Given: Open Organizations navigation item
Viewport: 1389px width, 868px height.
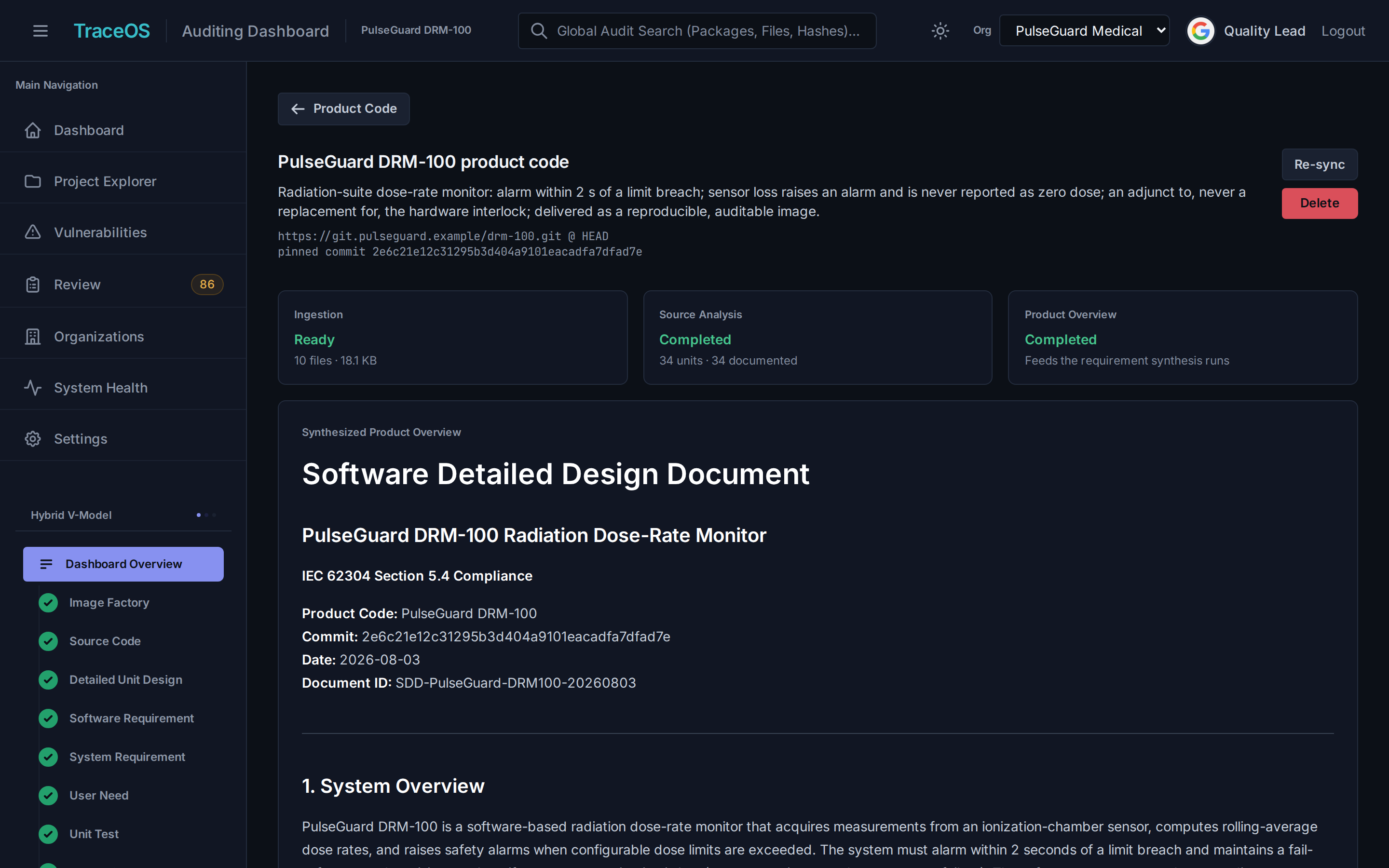Looking at the screenshot, I should (123, 337).
